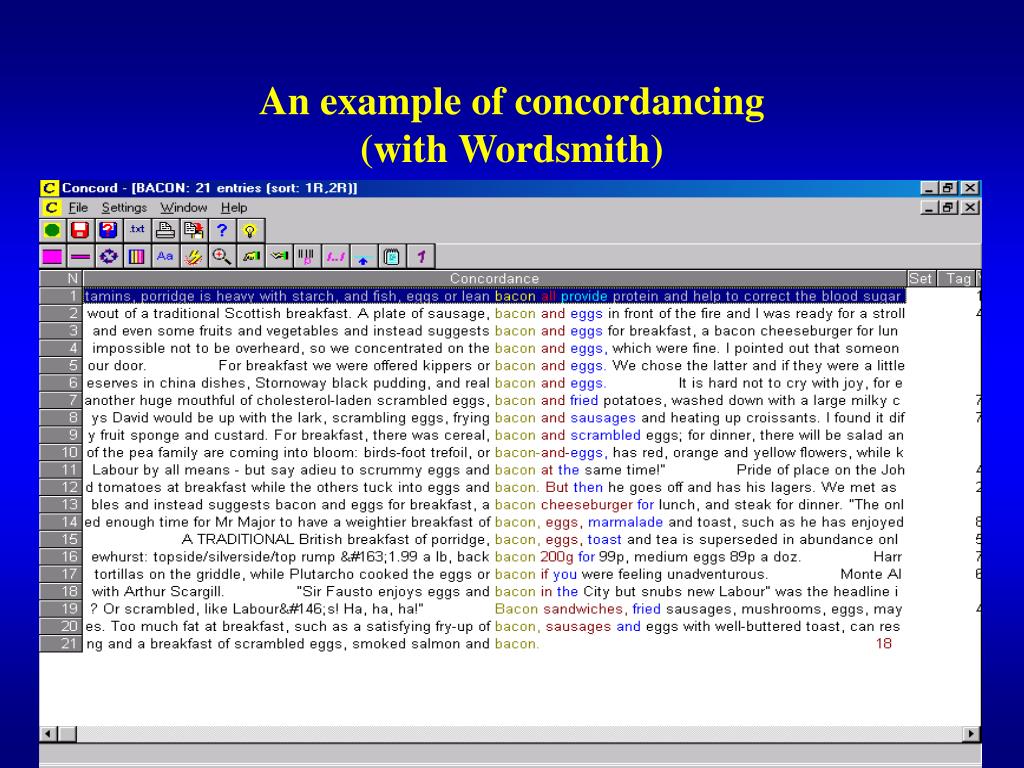Viewport: 1024px width, 768px height.
Task: Click the solid magenta square toolbar icon
Action: pyautogui.click(x=52, y=257)
